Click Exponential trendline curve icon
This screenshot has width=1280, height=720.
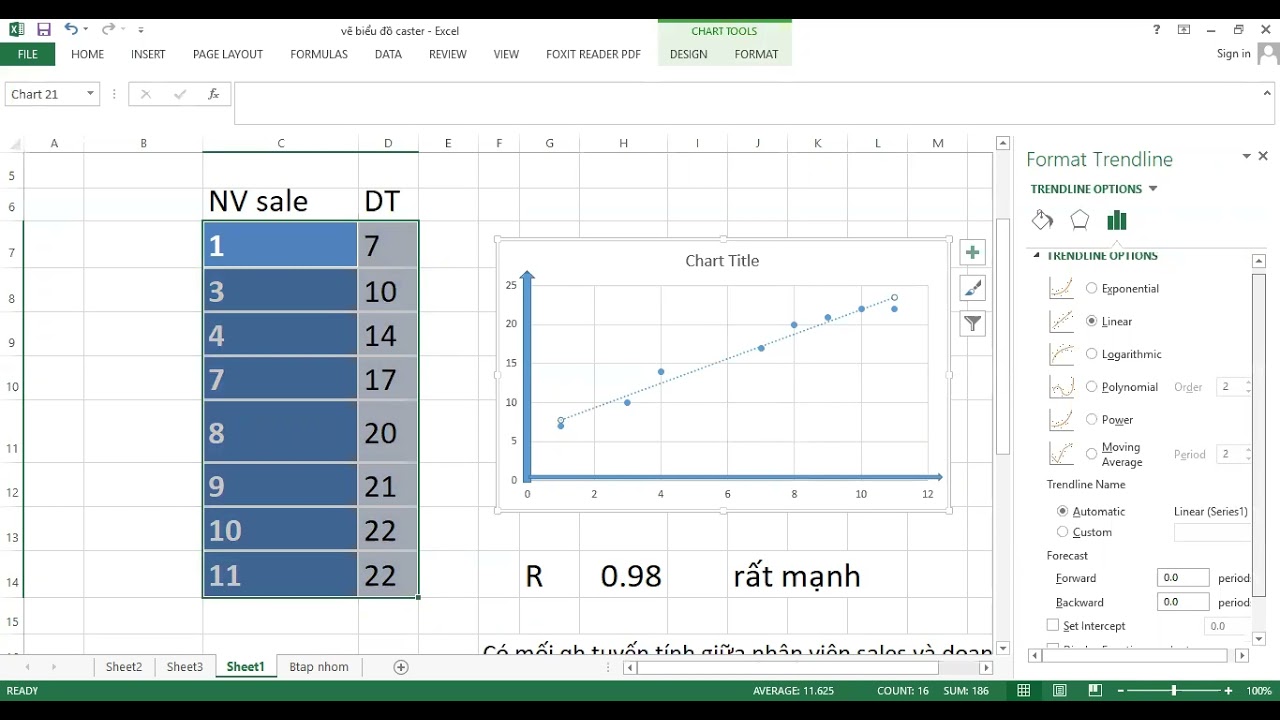(1061, 288)
